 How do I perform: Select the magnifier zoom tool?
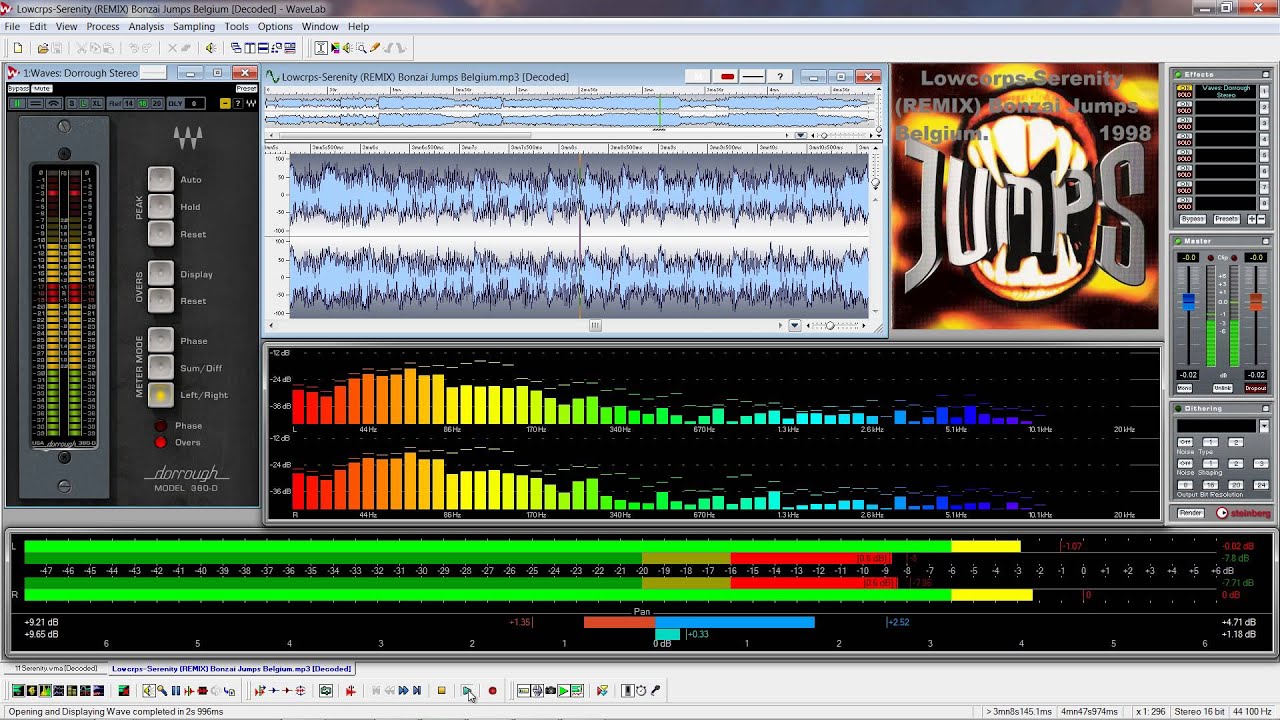coord(361,48)
